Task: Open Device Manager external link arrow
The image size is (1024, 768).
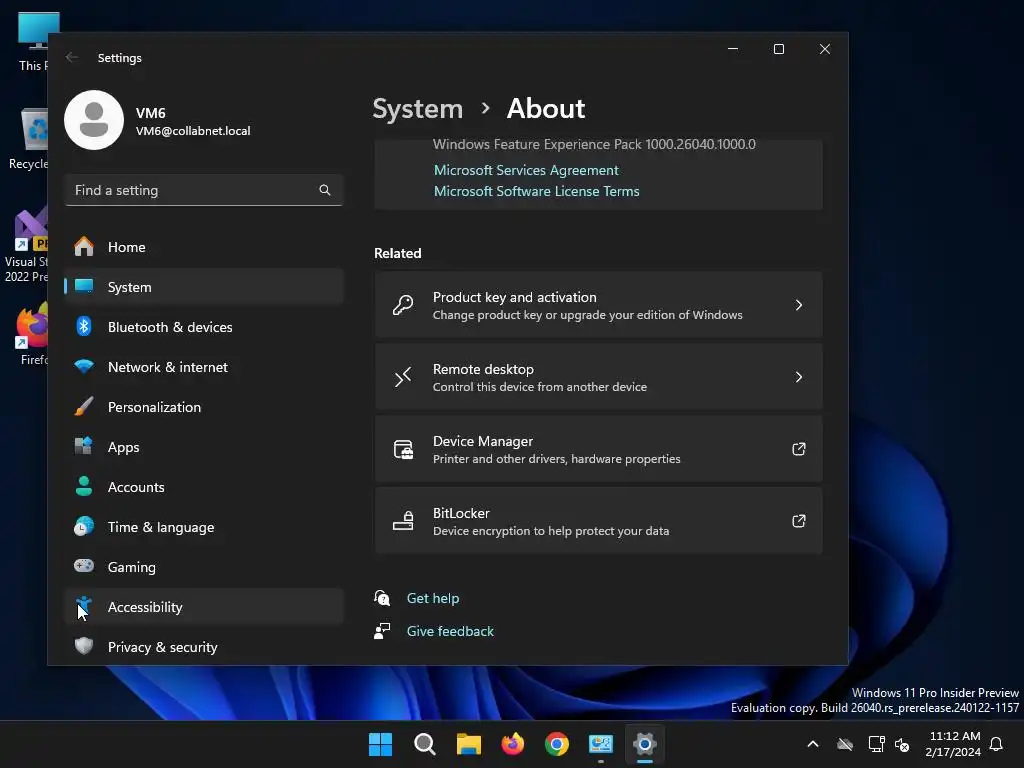Action: point(799,449)
